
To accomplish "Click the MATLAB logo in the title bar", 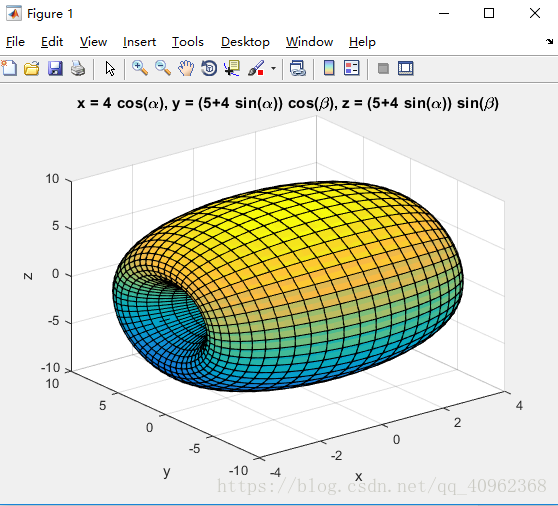I will coord(14,14).
